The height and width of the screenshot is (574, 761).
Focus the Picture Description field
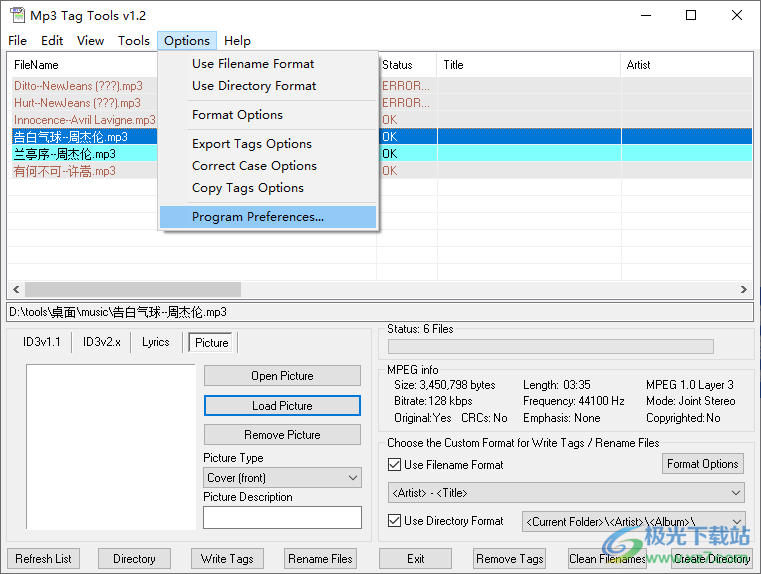[282, 517]
